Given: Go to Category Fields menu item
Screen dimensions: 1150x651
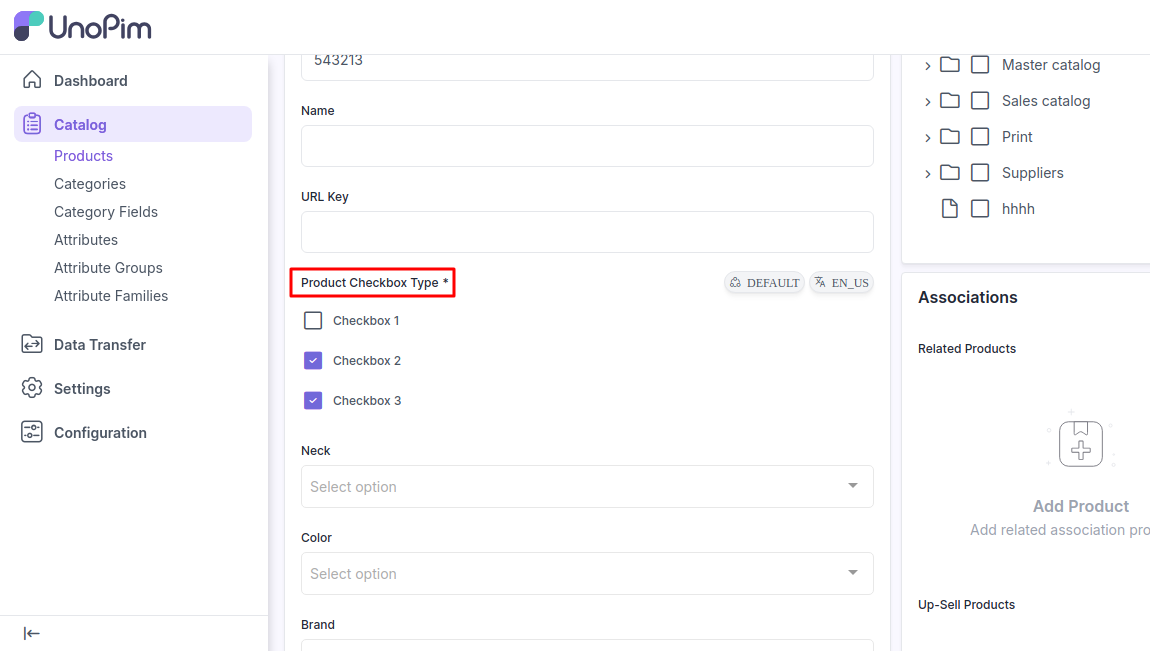Looking at the screenshot, I should coord(106,212).
